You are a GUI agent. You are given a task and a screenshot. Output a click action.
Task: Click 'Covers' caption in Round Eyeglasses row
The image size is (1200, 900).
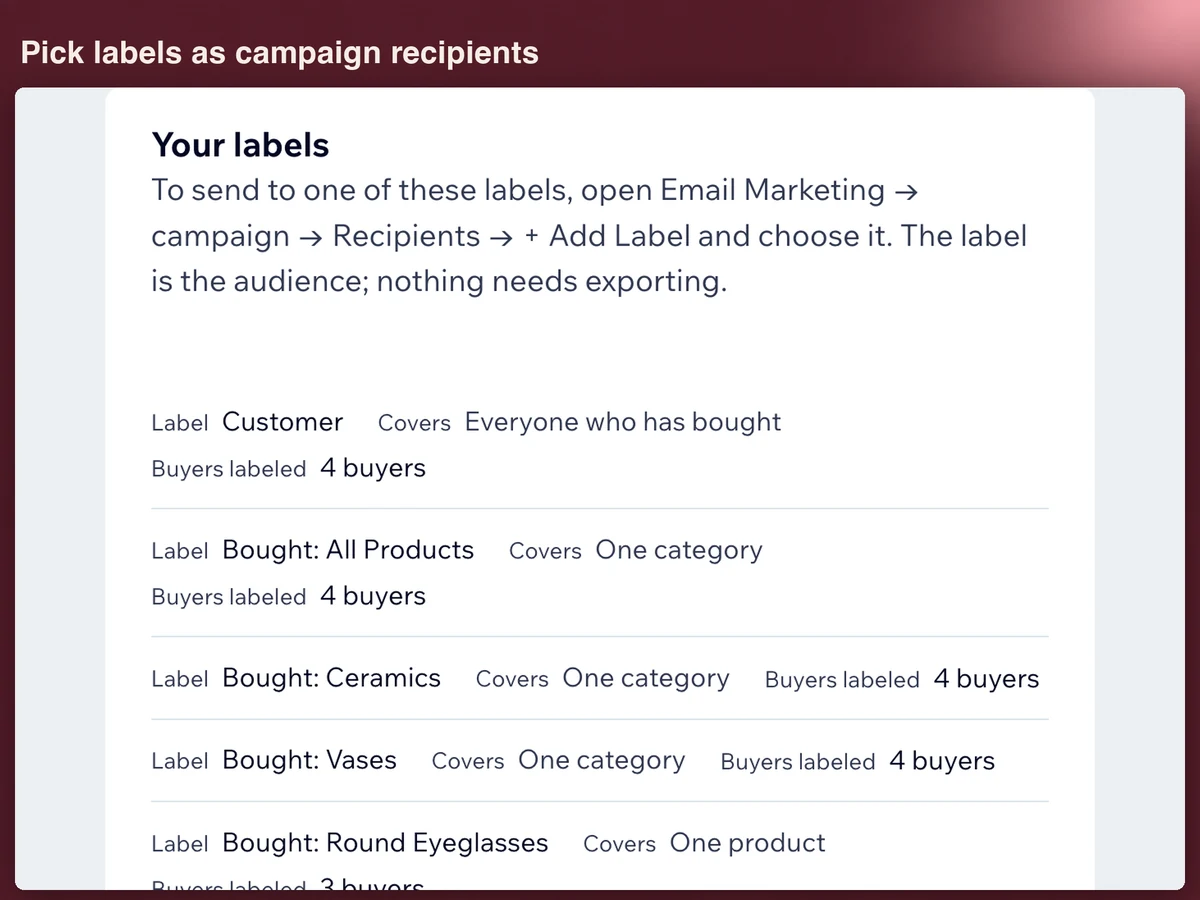click(x=619, y=844)
